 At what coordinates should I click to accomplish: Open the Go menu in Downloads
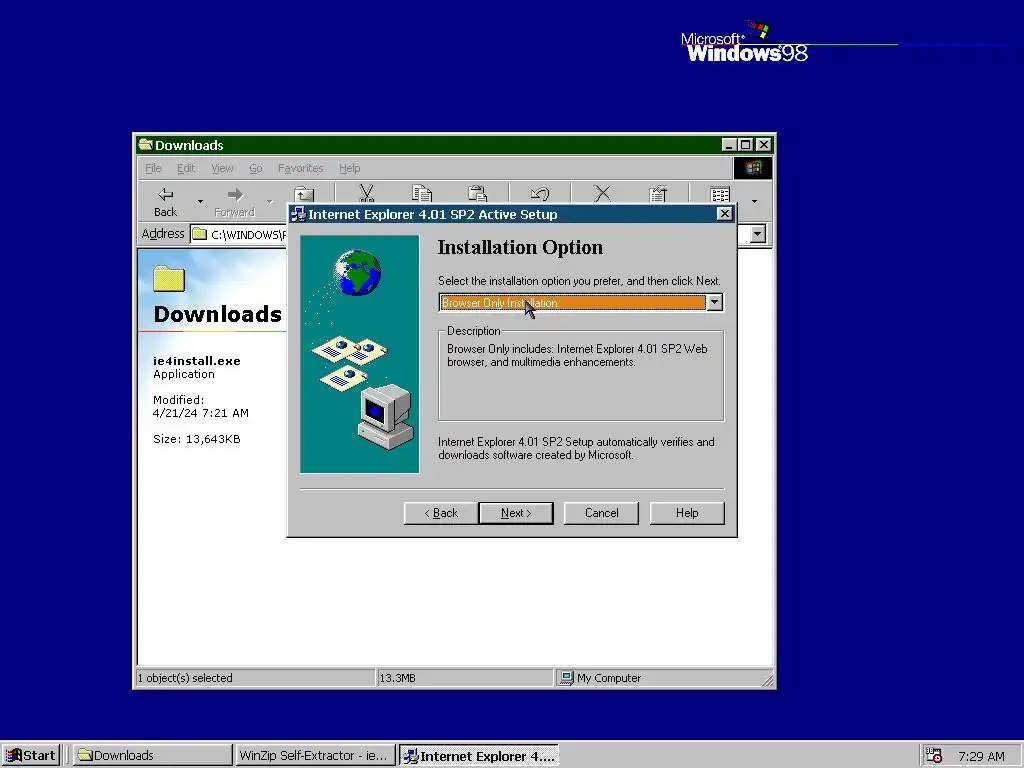coord(255,168)
